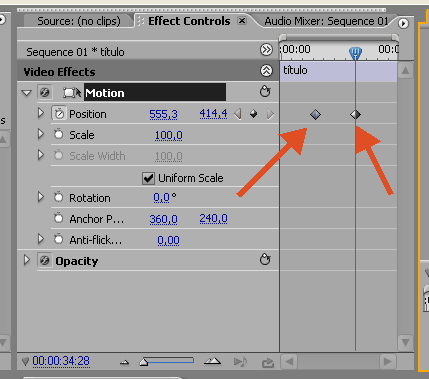Toggle the Opacity effect on/off icon
The image size is (429, 379).
pos(45,260)
